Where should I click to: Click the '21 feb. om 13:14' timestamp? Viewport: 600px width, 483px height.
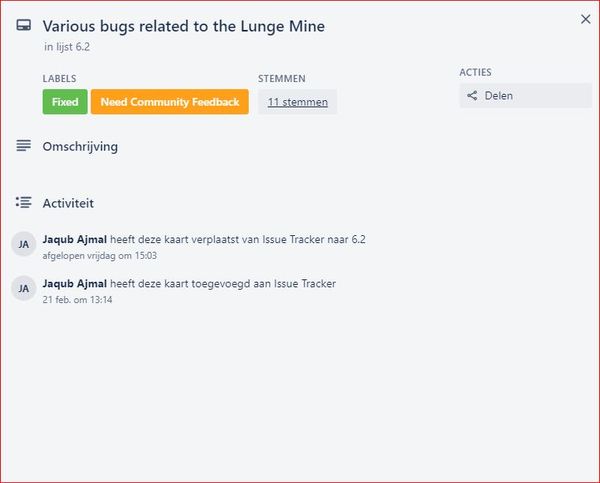(77, 300)
